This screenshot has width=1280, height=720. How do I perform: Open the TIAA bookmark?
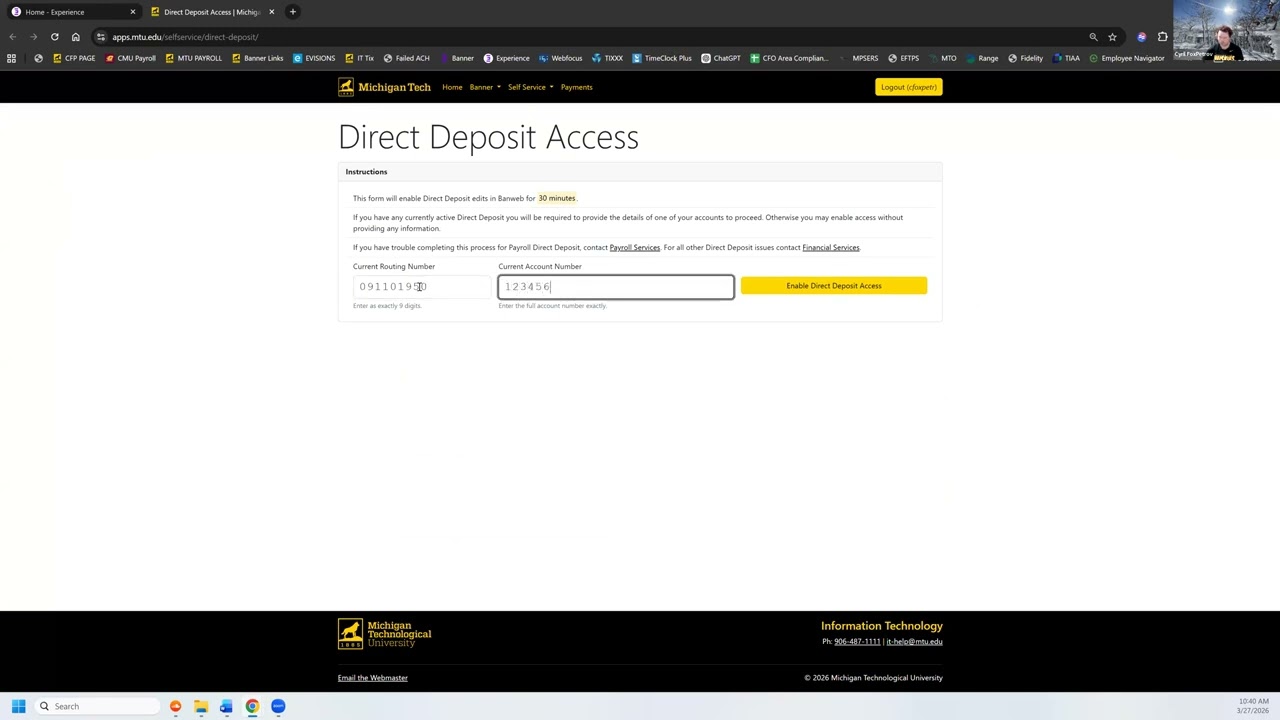(x=1066, y=58)
